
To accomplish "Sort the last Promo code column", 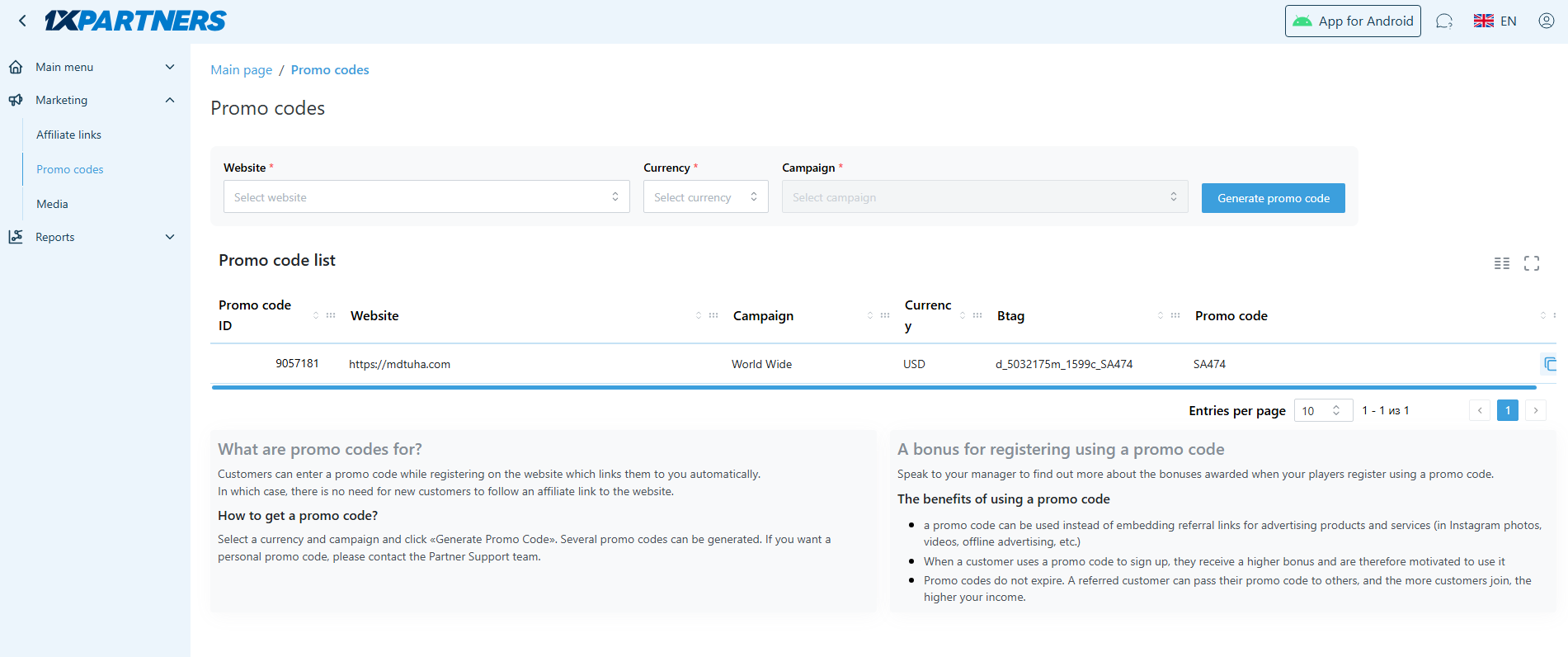I will (x=1543, y=315).
